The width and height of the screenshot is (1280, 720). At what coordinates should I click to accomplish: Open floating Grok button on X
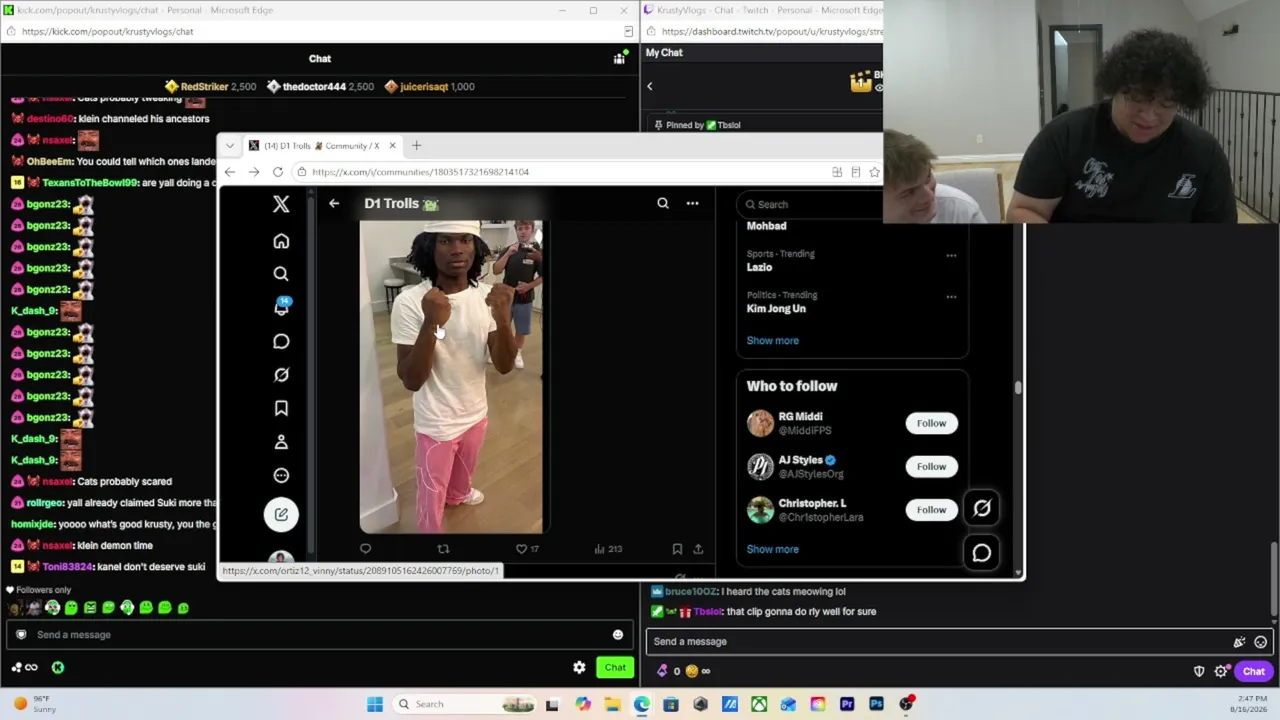click(x=982, y=509)
